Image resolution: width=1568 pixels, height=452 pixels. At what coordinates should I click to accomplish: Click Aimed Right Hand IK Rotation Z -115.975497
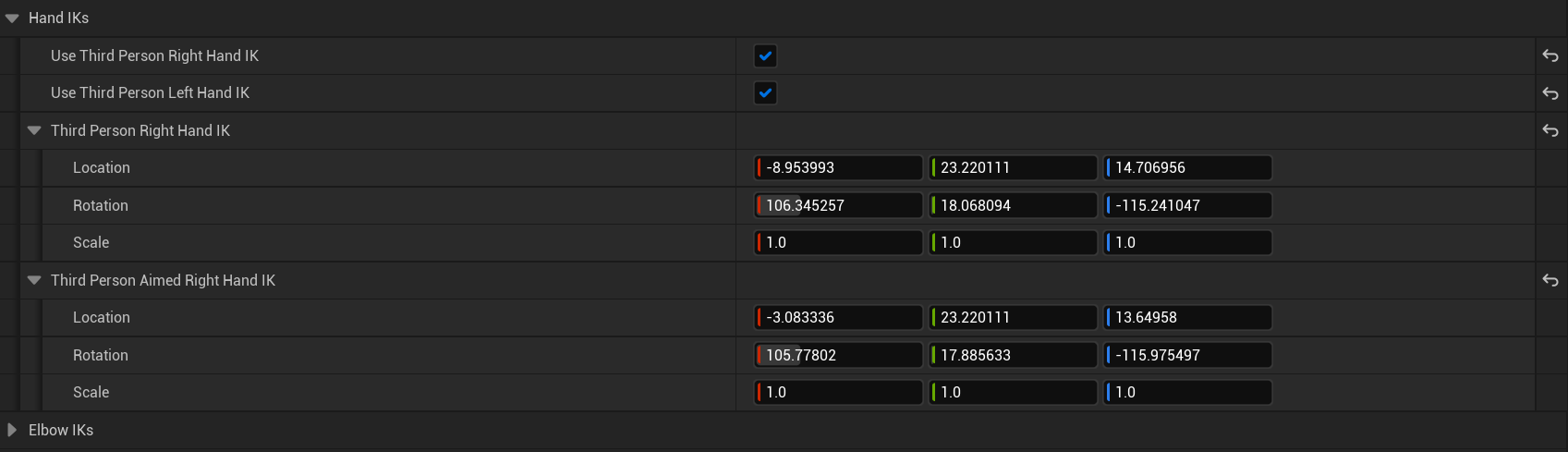(1188, 355)
